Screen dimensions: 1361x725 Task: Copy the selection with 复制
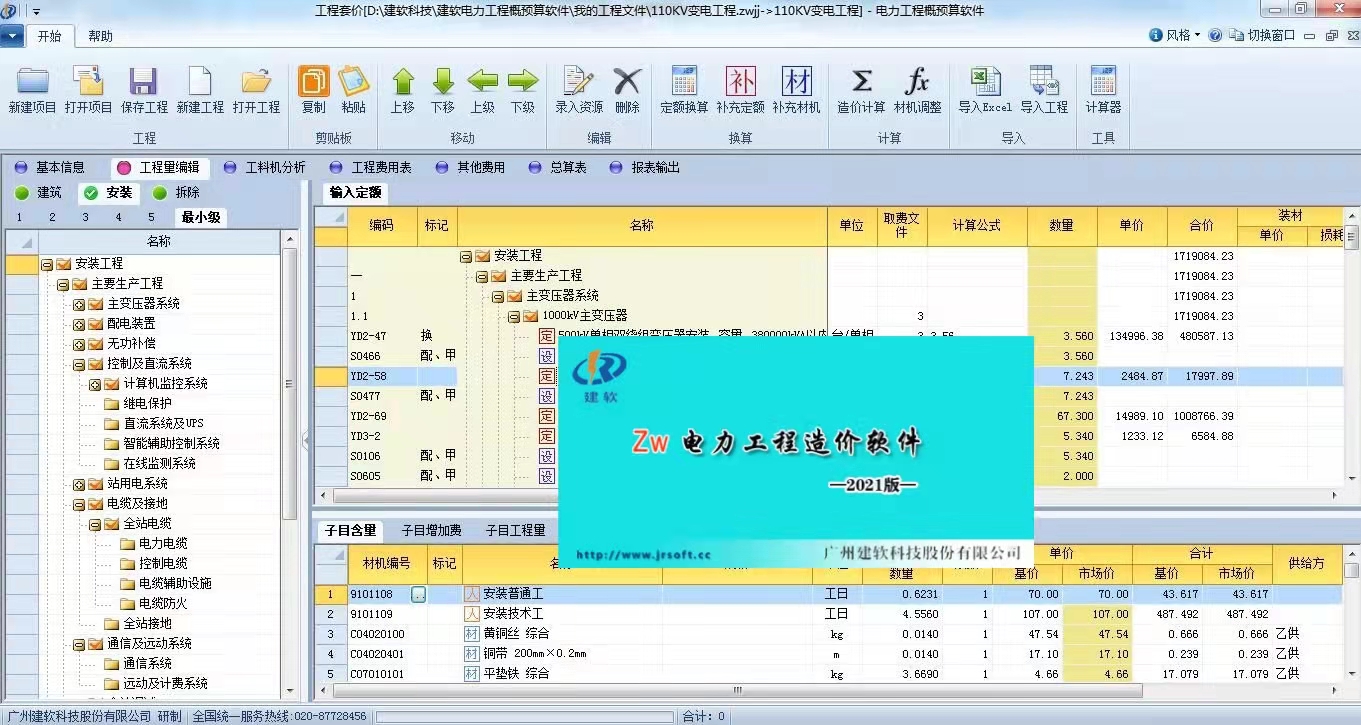coord(313,90)
